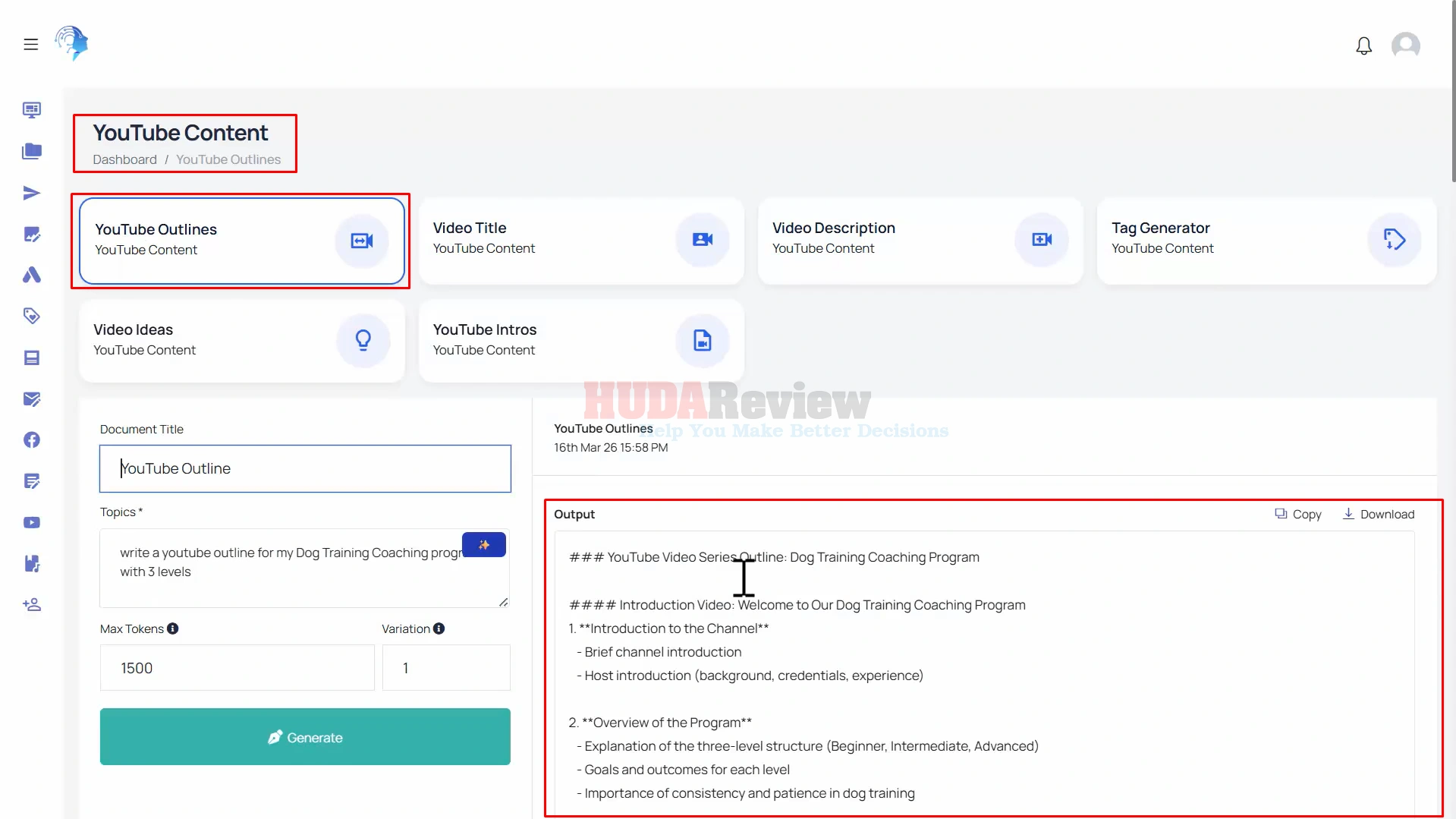Click the Ads 'A' logo icon in sidebar

pos(31,275)
